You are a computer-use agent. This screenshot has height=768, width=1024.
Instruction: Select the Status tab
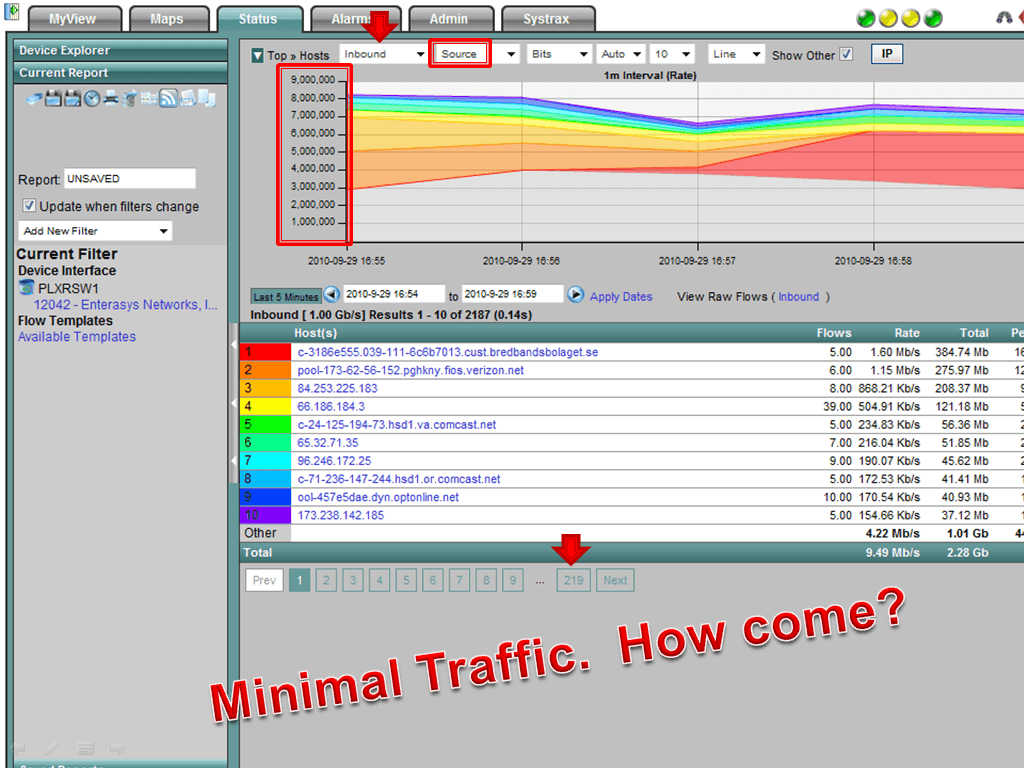pyautogui.click(x=259, y=19)
